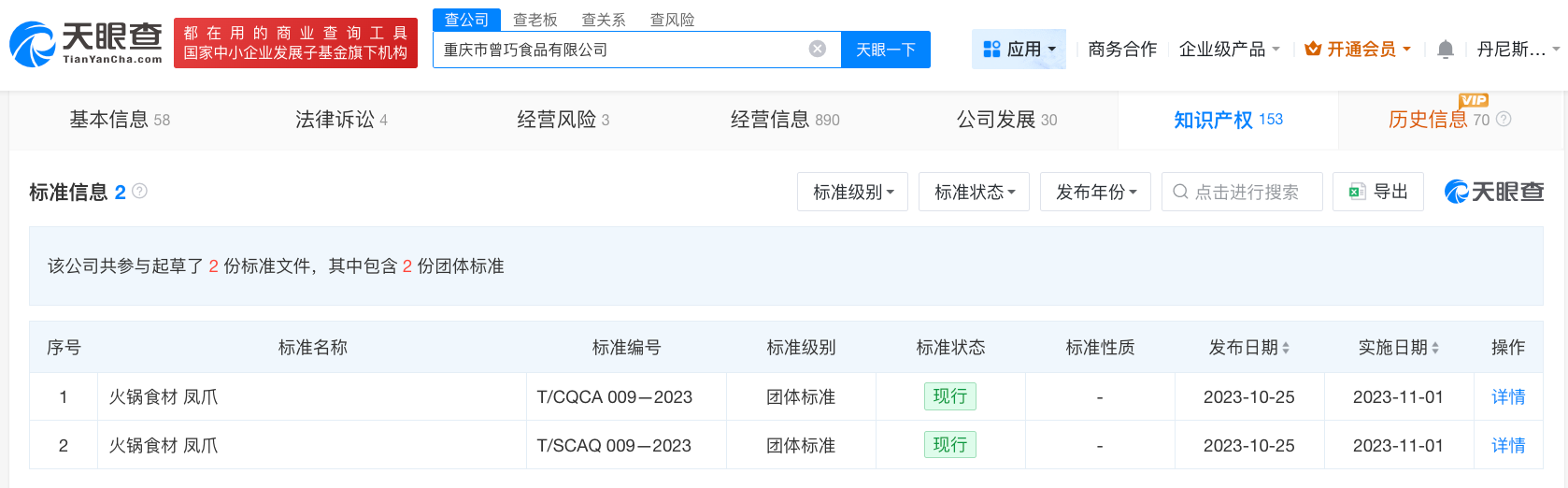The image size is (1568, 488).
Task: Open the 丹尼斯 user account menu
Action: [x=1518, y=49]
